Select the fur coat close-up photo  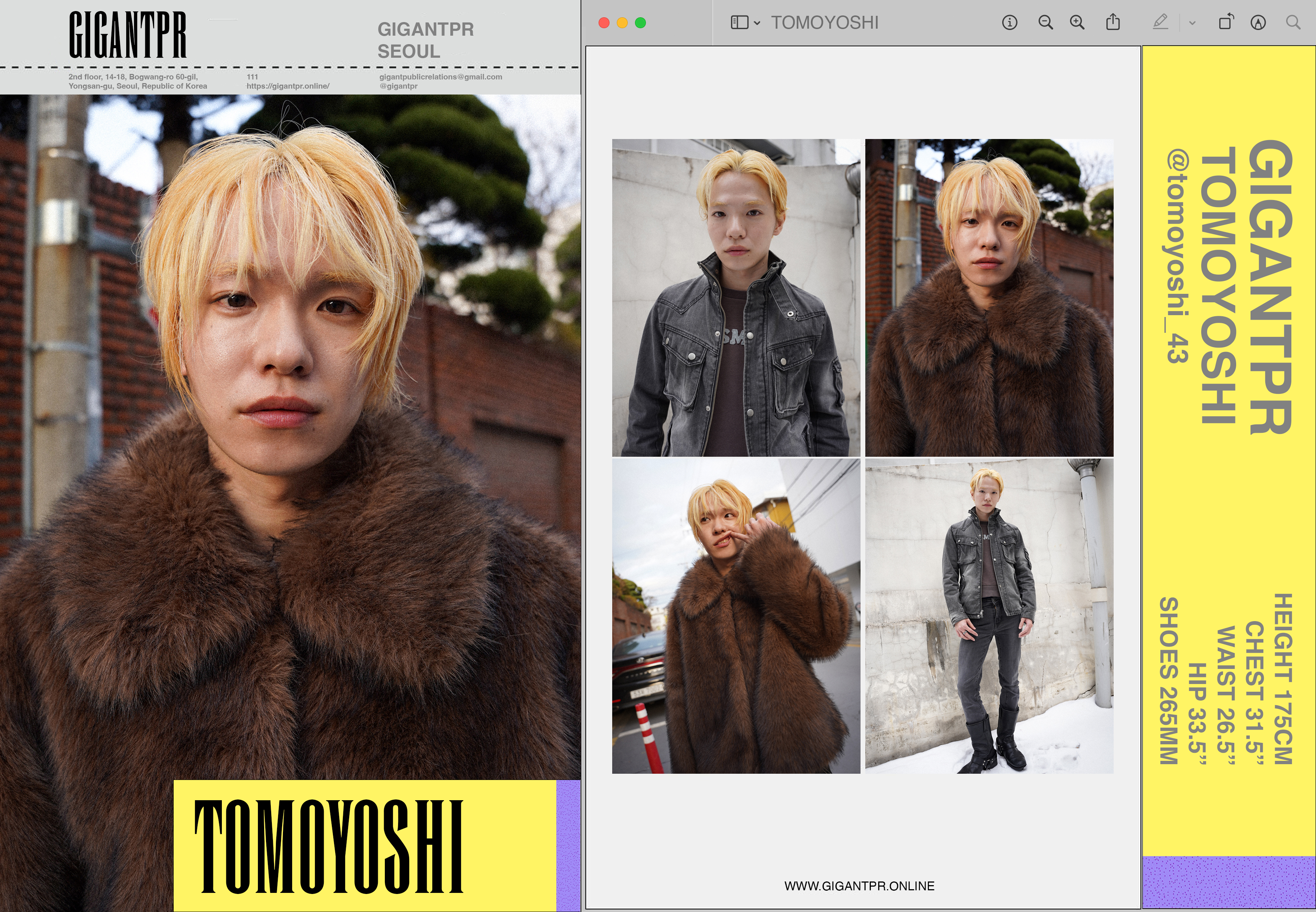pyautogui.click(x=989, y=297)
